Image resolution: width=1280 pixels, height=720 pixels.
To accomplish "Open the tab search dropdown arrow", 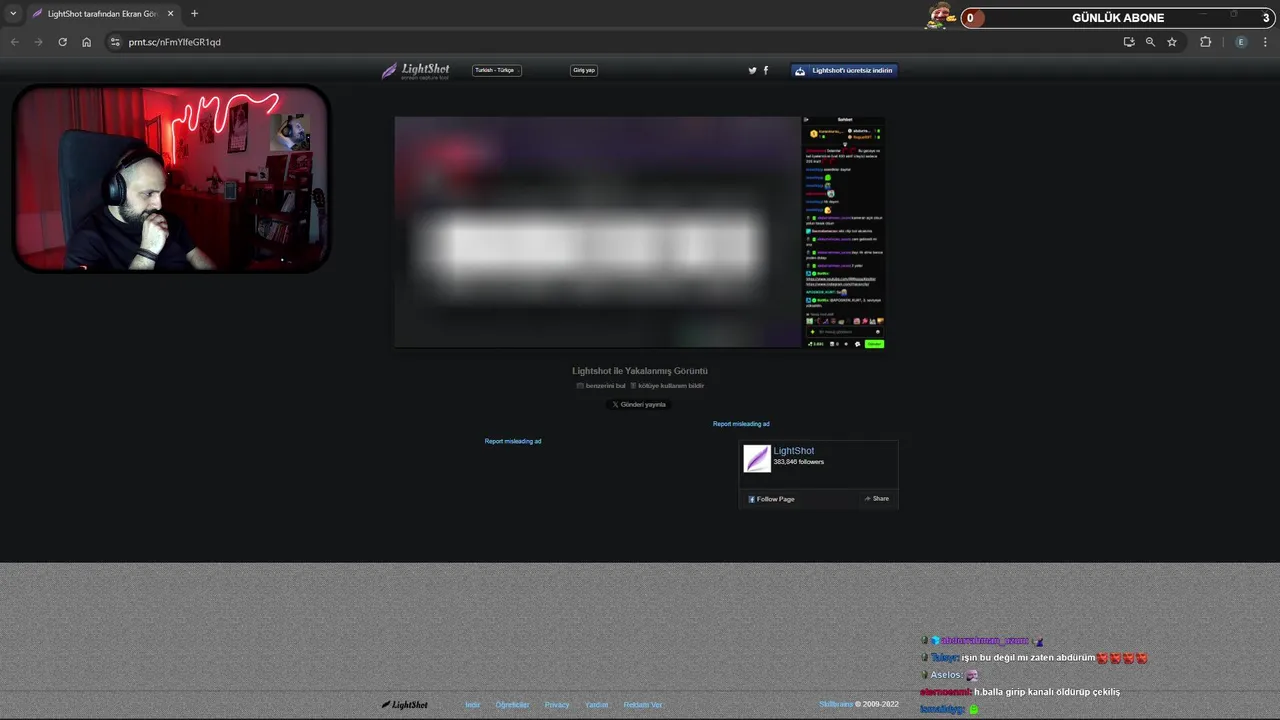I will point(13,14).
